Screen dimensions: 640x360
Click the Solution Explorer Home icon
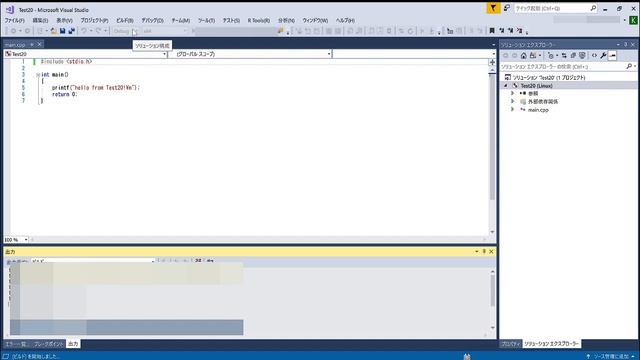click(524, 56)
